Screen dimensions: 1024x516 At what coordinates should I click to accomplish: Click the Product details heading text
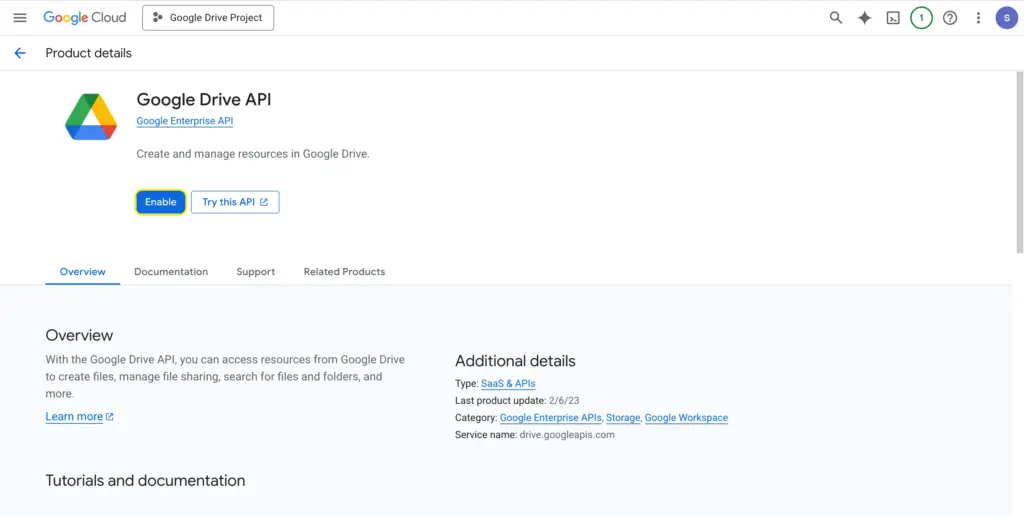tap(88, 53)
